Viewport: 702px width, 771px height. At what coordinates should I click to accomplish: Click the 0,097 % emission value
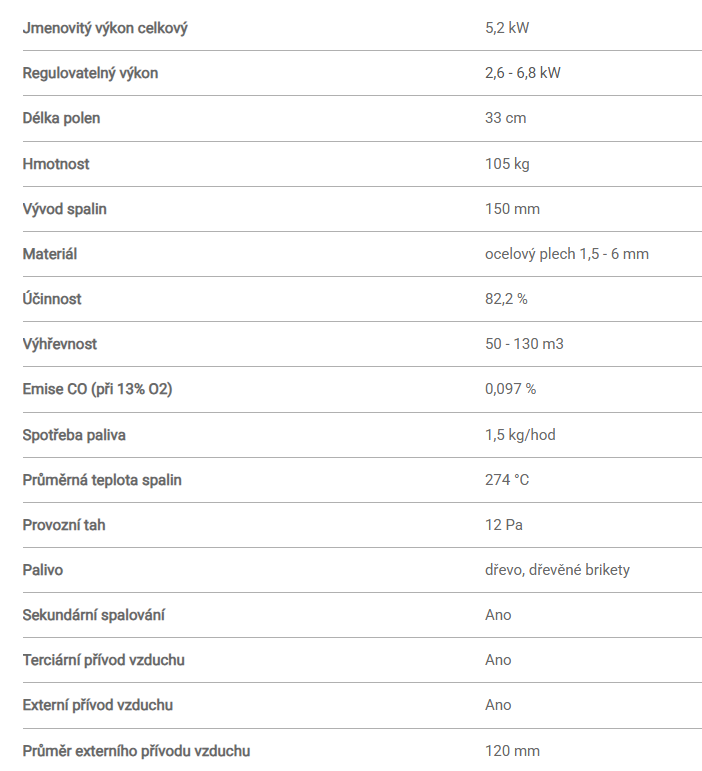click(x=510, y=389)
